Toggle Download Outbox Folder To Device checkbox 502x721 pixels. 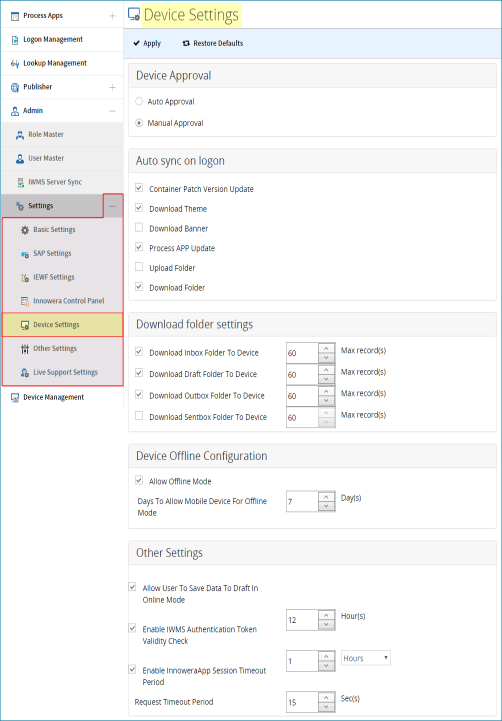point(139,395)
